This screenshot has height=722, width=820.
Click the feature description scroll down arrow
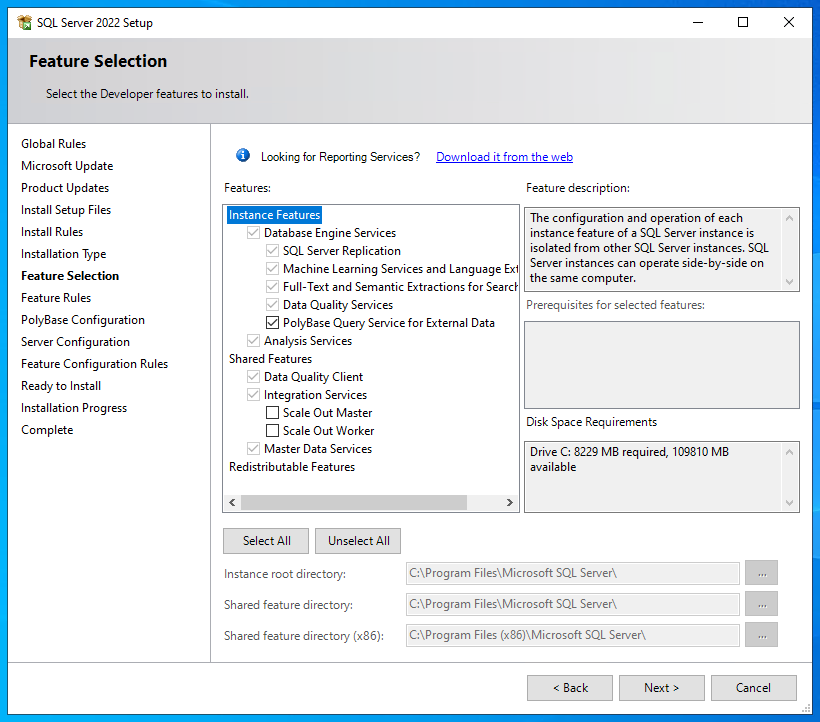click(x=790, y=282)
